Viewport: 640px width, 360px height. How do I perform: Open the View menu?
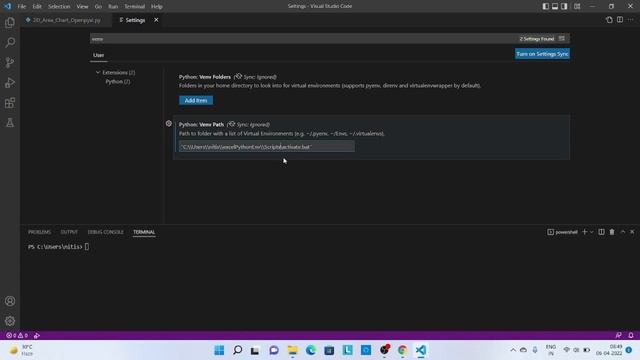coord(82,7)
